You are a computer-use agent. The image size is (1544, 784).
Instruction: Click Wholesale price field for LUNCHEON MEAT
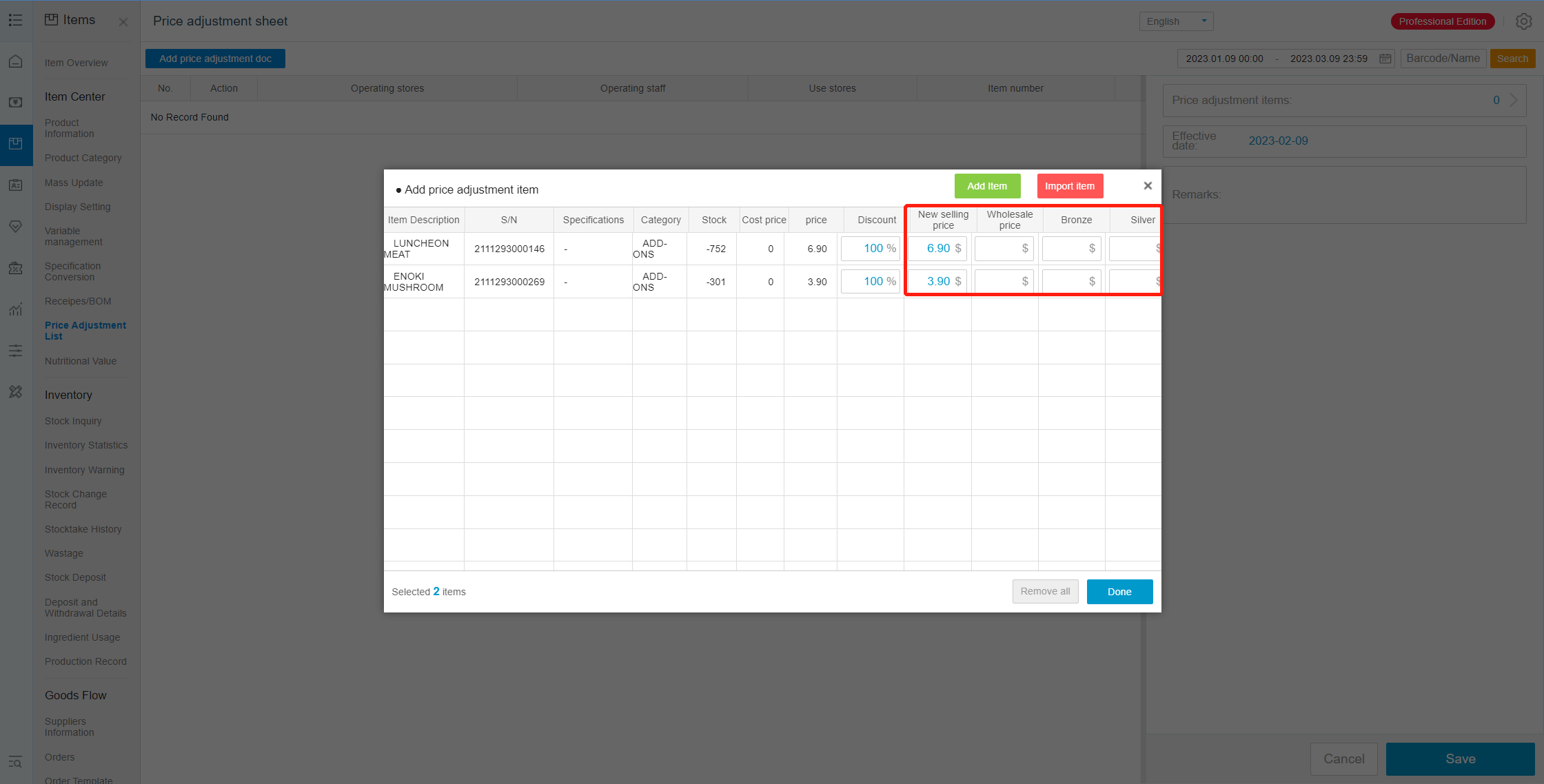coord(1004,249)
